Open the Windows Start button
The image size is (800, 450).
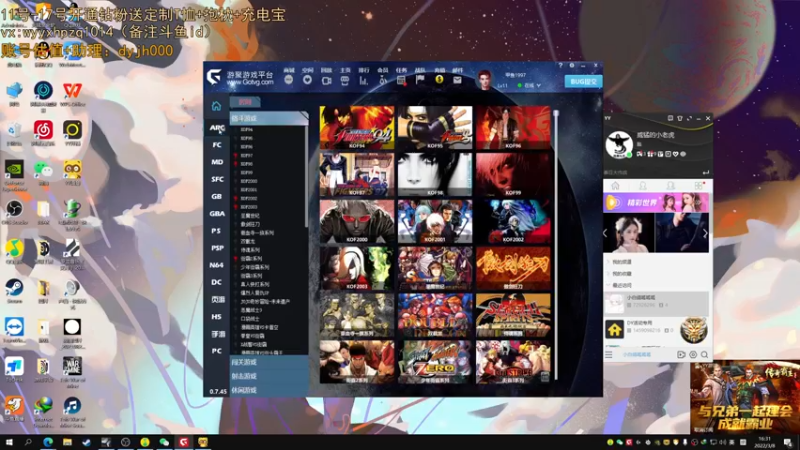[9, 442]
